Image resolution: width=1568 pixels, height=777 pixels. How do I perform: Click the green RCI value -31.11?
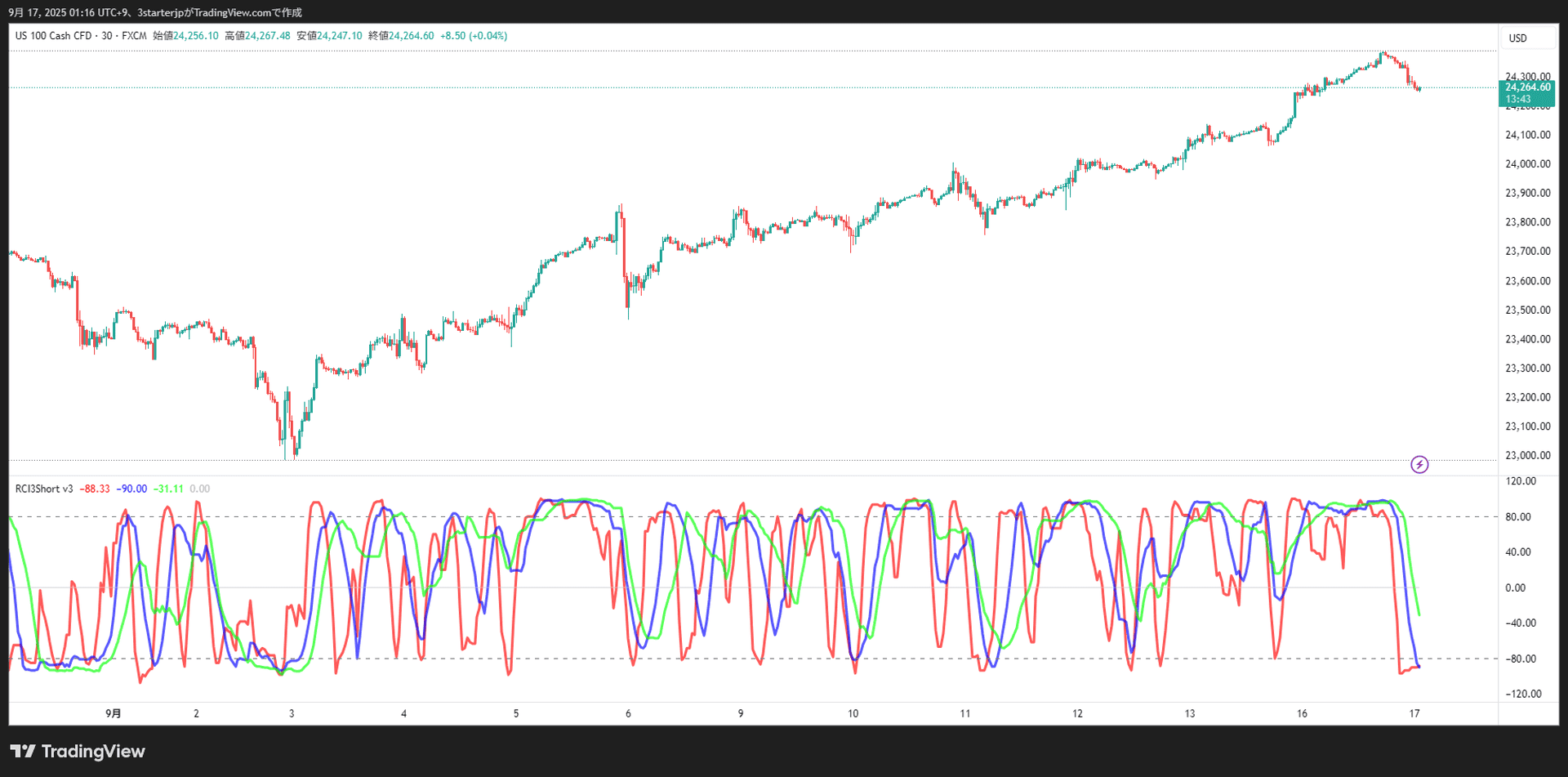coord(168,489)
